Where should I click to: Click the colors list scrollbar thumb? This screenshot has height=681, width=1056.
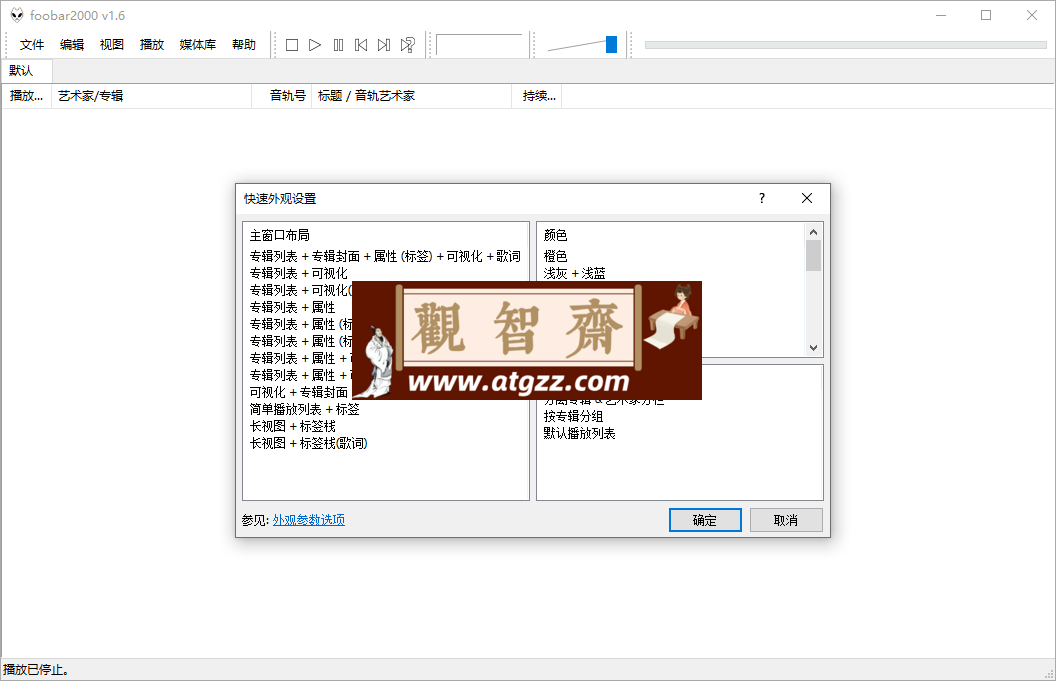pyautogui.click(x=814, y=255)
